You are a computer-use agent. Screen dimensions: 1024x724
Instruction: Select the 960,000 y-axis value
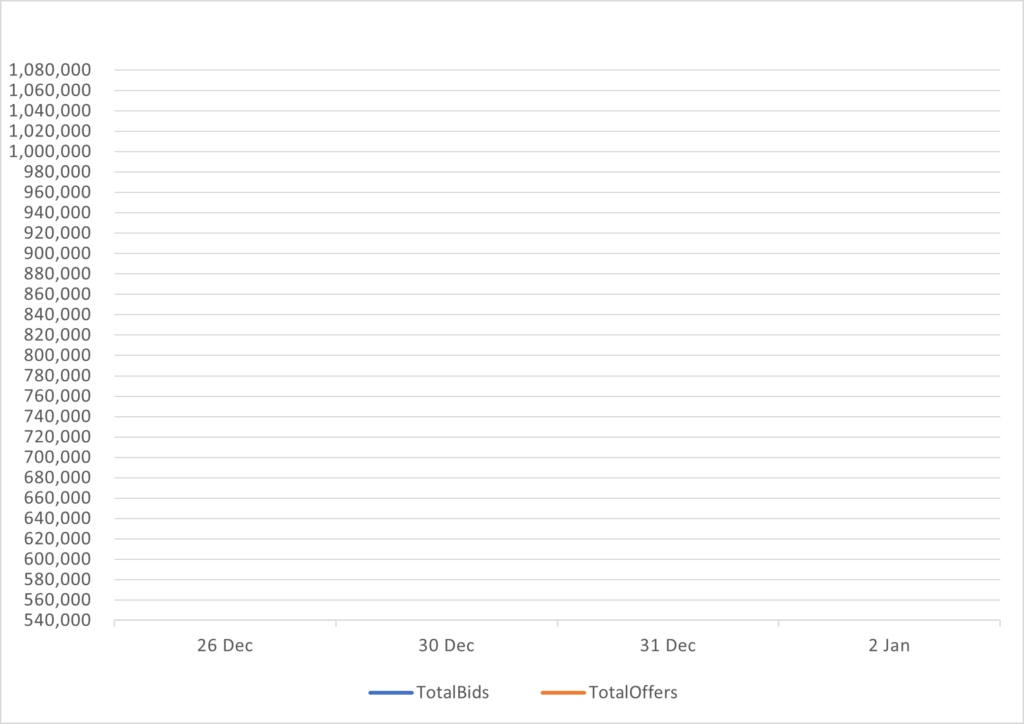56,192
